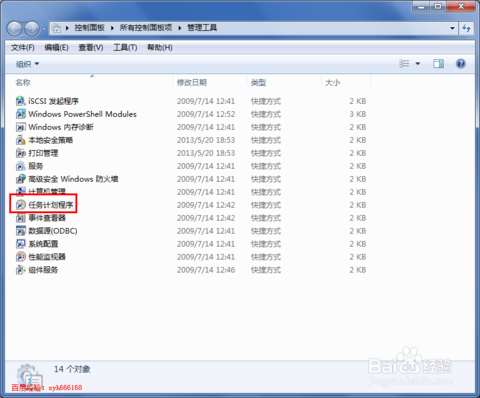Select the 性能监视器 shortcut icon
This screenshot has width=480, height=398.
coord(20,257)
